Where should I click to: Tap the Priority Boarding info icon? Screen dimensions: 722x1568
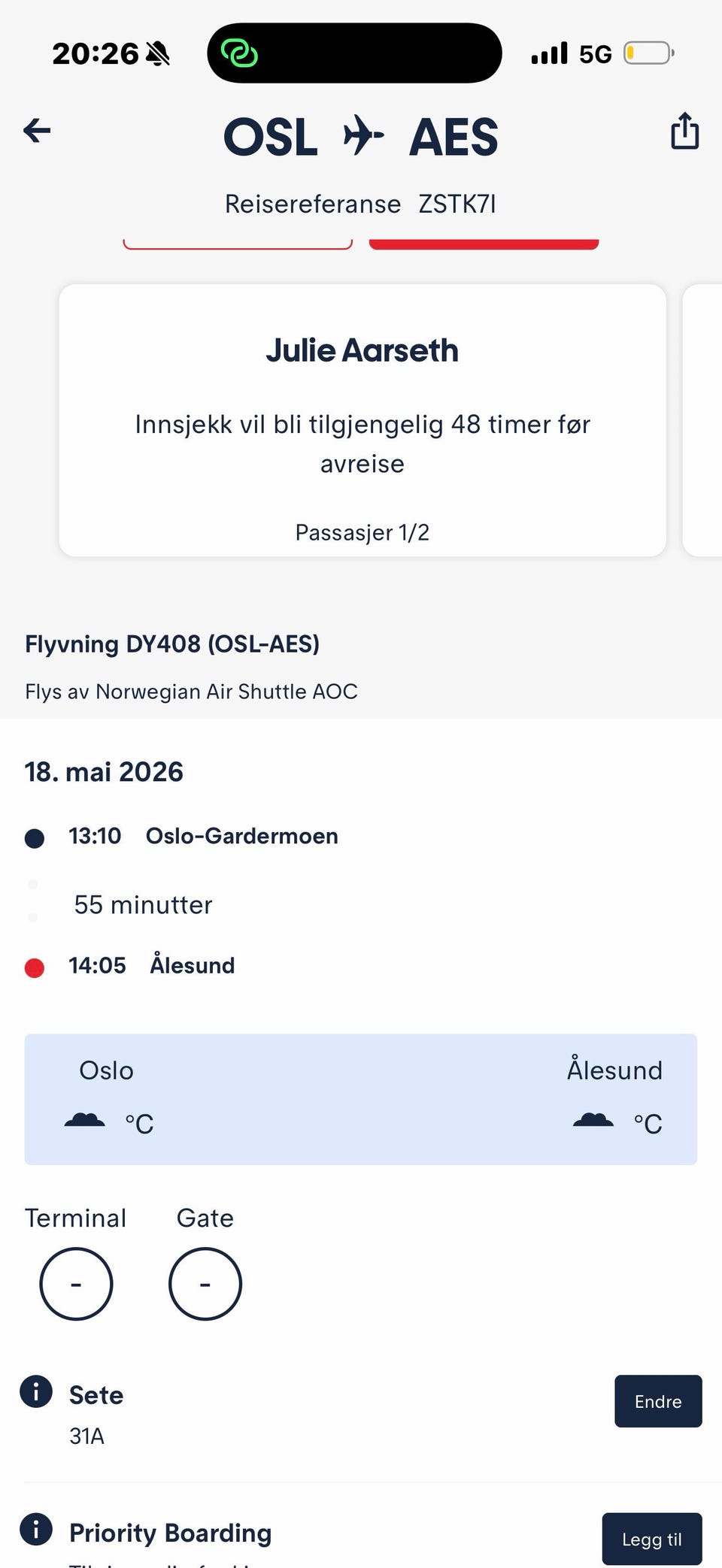pos(36,1528)
